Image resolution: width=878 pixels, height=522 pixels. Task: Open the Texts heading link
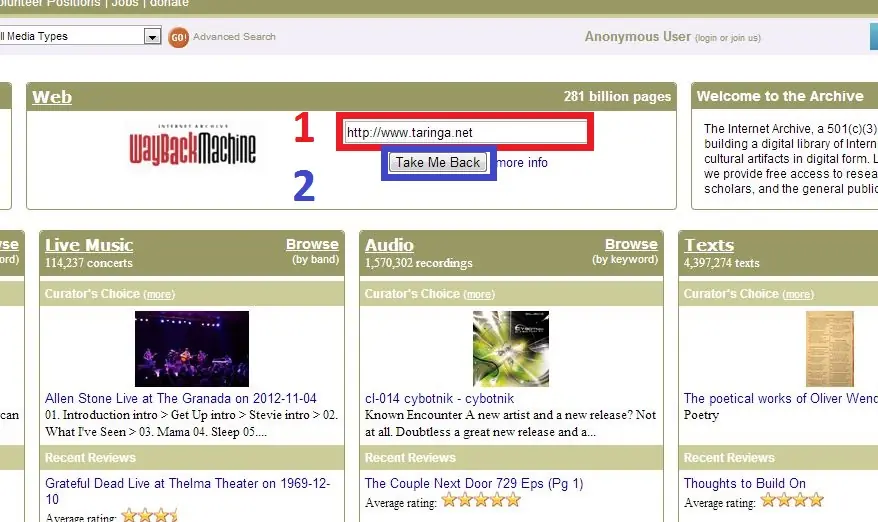pos(709,245)
